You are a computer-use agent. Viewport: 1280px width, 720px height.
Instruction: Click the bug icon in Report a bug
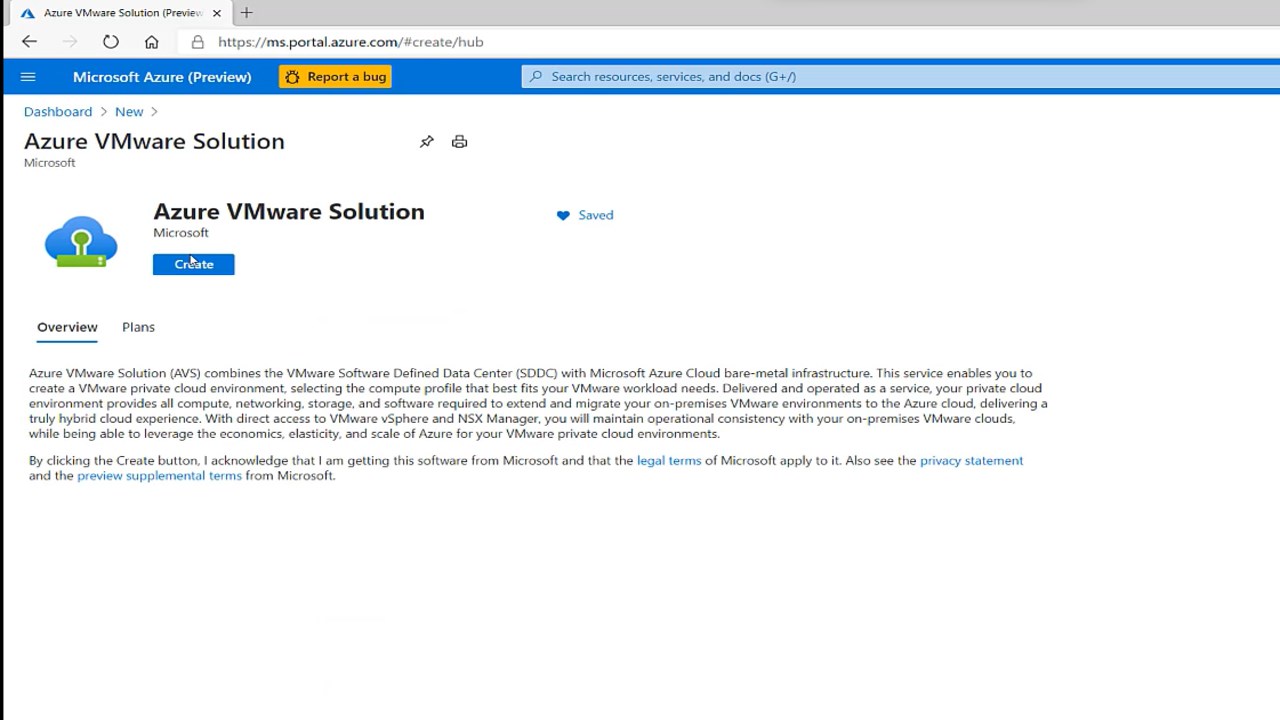point(292,77)
